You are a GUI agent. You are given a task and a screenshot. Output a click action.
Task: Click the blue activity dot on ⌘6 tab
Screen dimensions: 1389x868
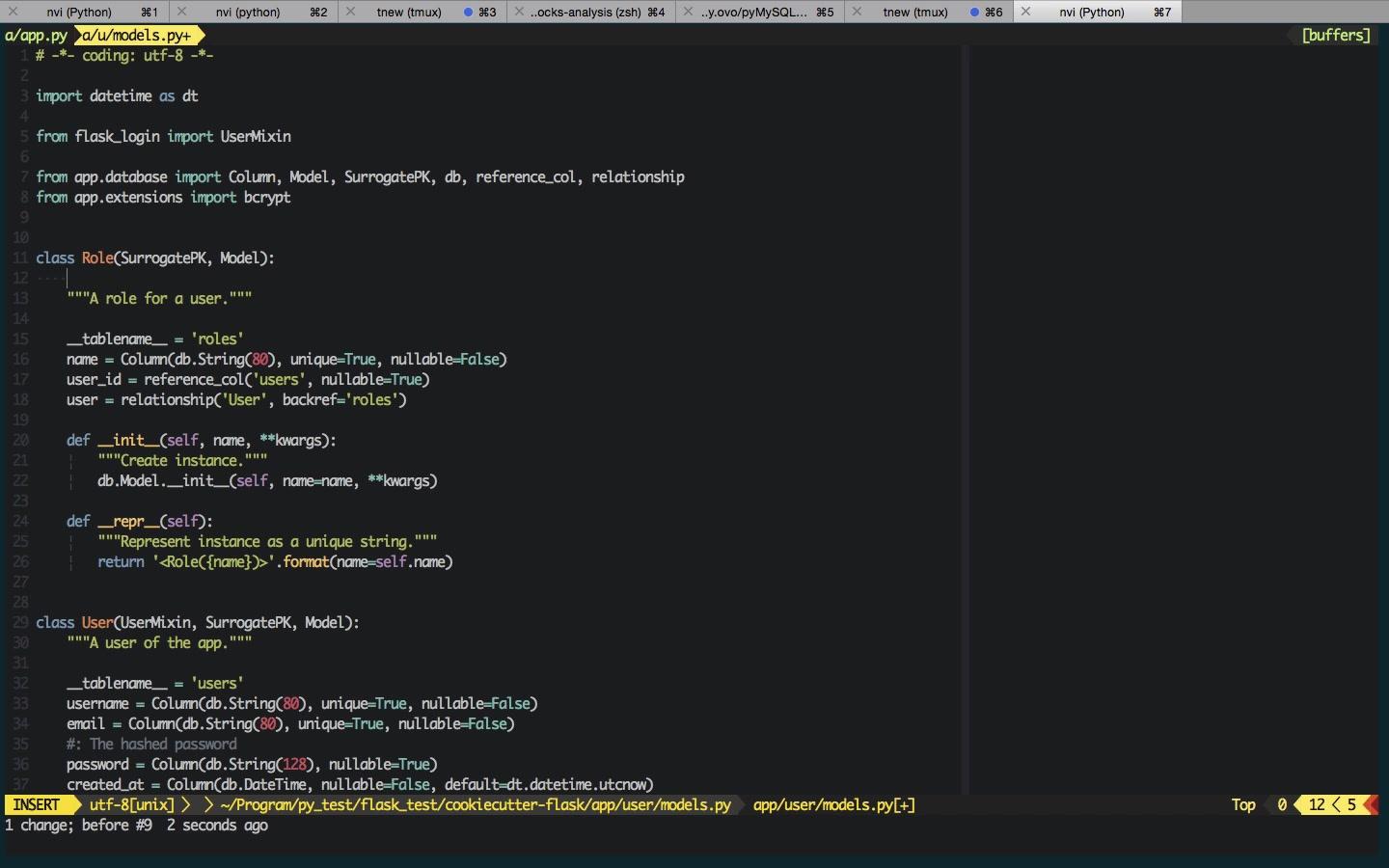point(975,12)
